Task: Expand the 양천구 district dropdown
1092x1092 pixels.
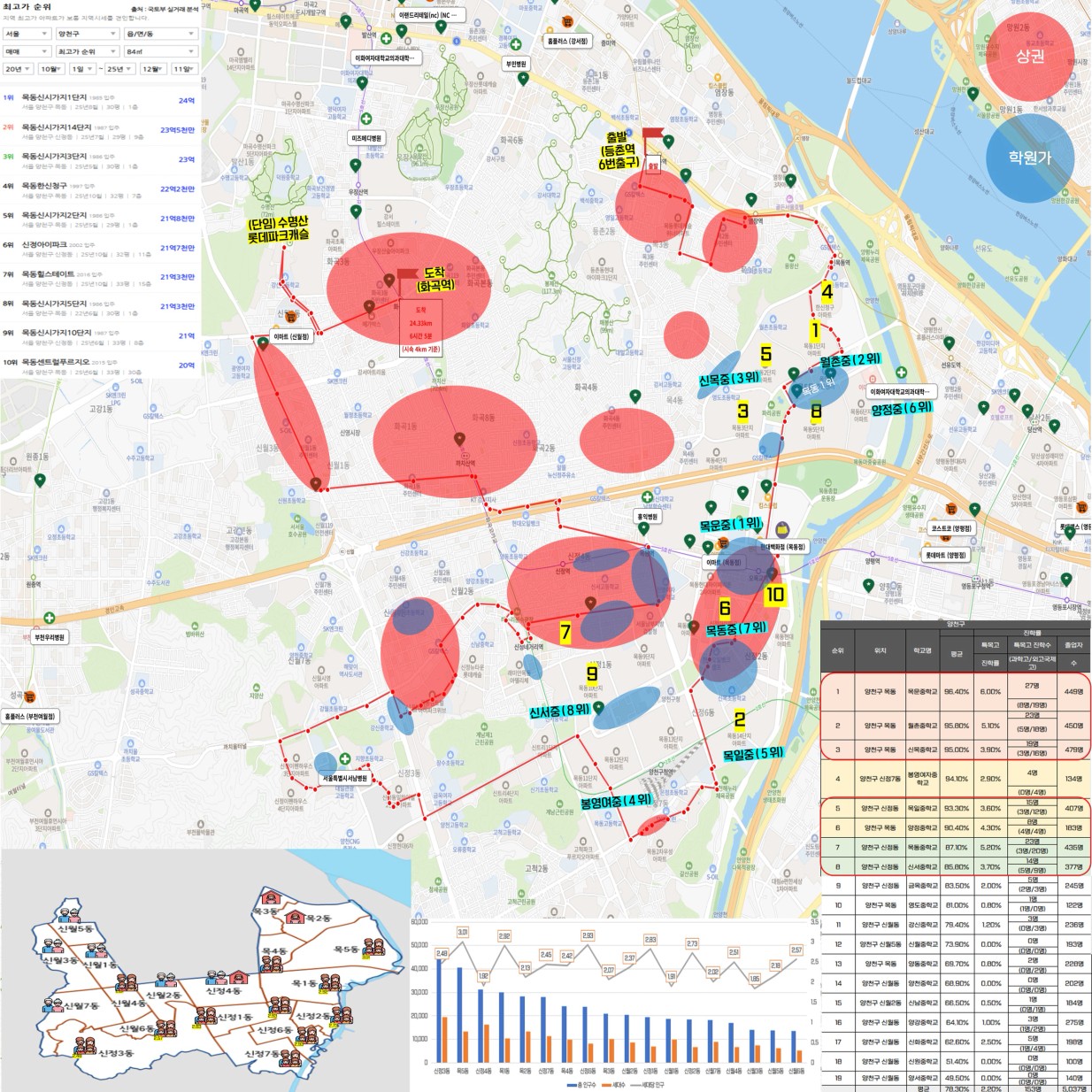Action: pyautogui.click(x=87, y=34)
